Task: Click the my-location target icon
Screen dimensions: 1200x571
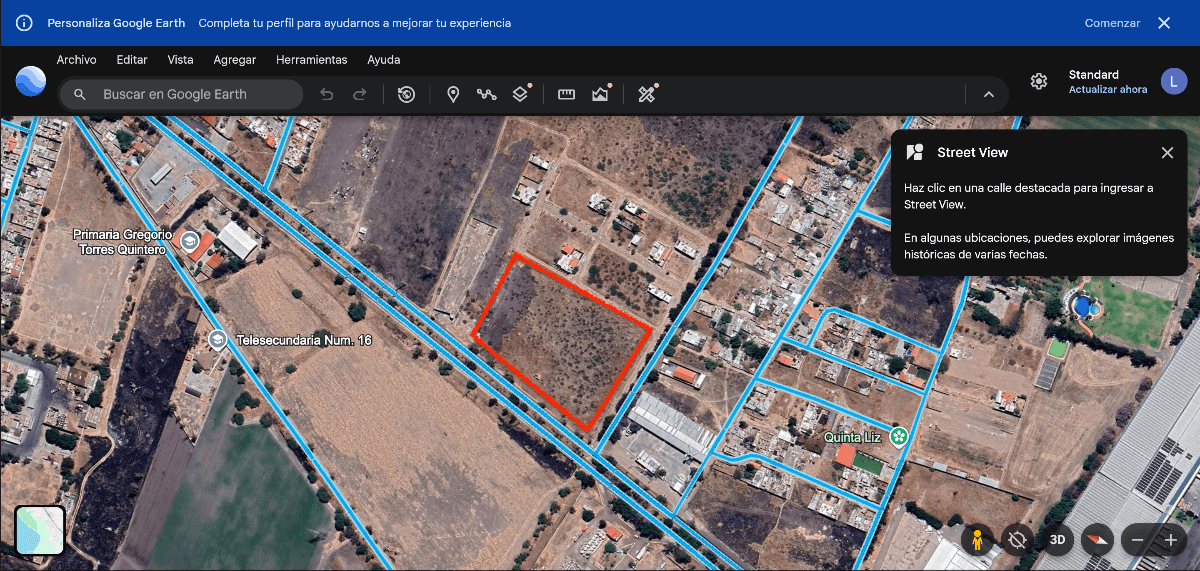Action: 1018,540
